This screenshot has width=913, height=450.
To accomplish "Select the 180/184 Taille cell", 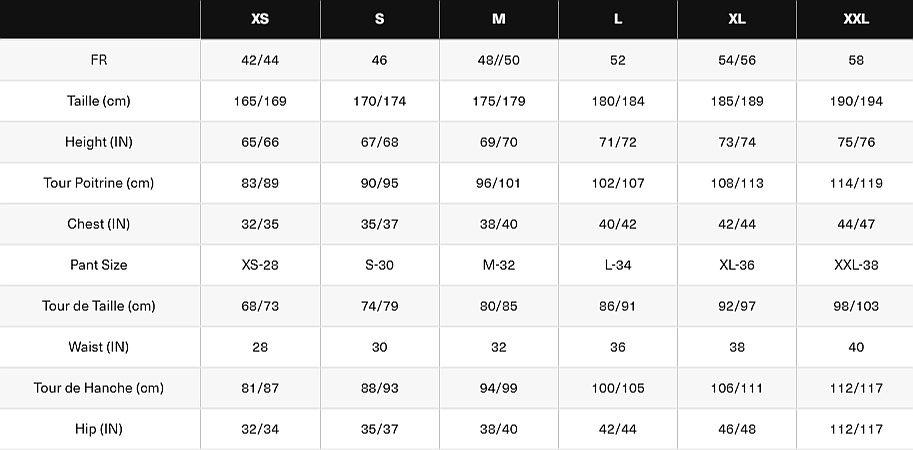I will point(618,101).
